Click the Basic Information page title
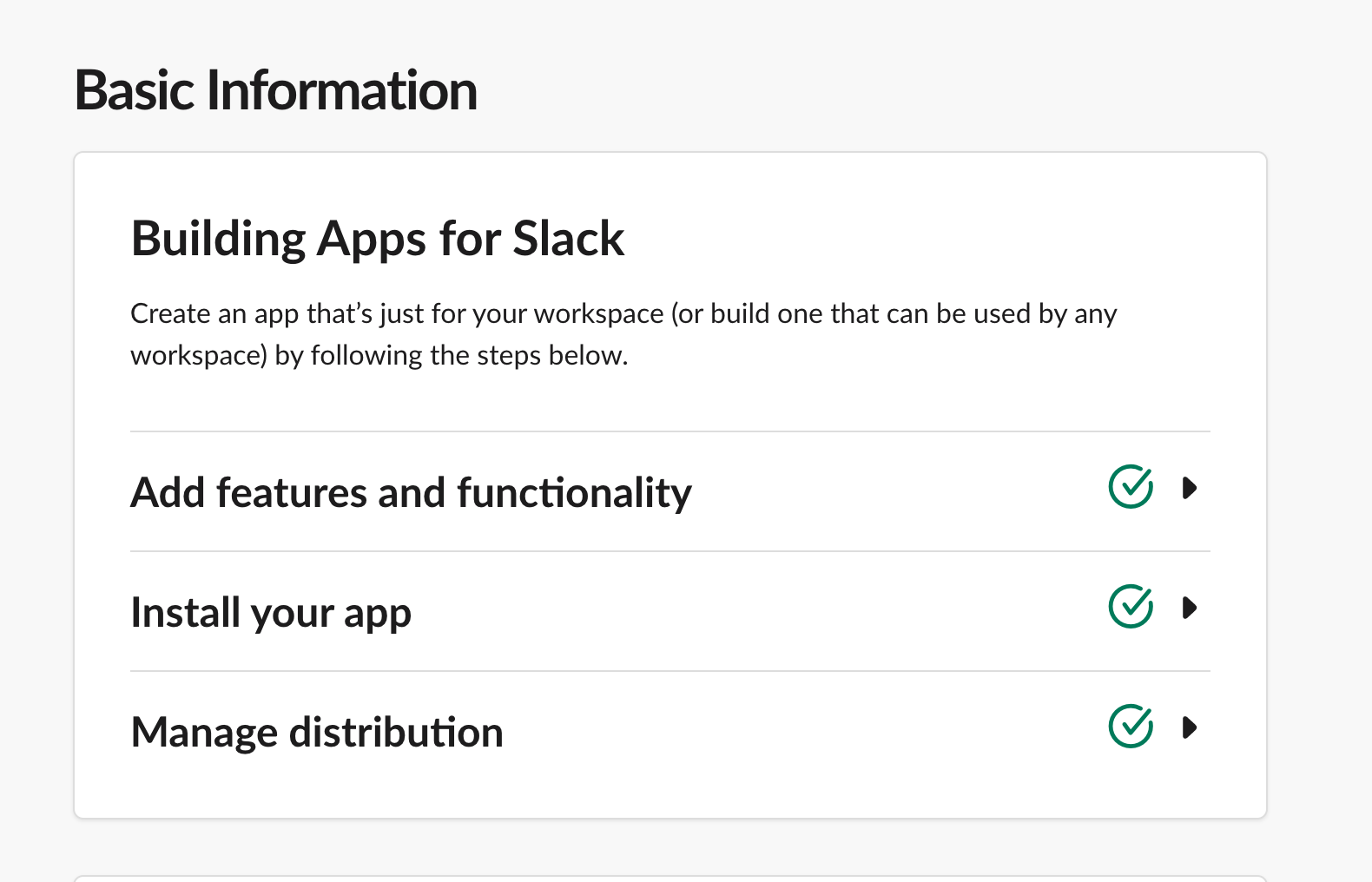The height and width of the screenshot is (882, 1372). (x=276, y=90)
